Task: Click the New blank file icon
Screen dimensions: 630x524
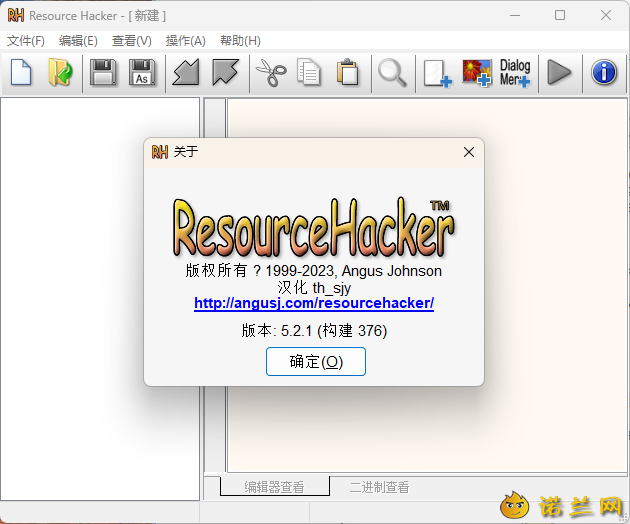Action: [x=21, y=73]
